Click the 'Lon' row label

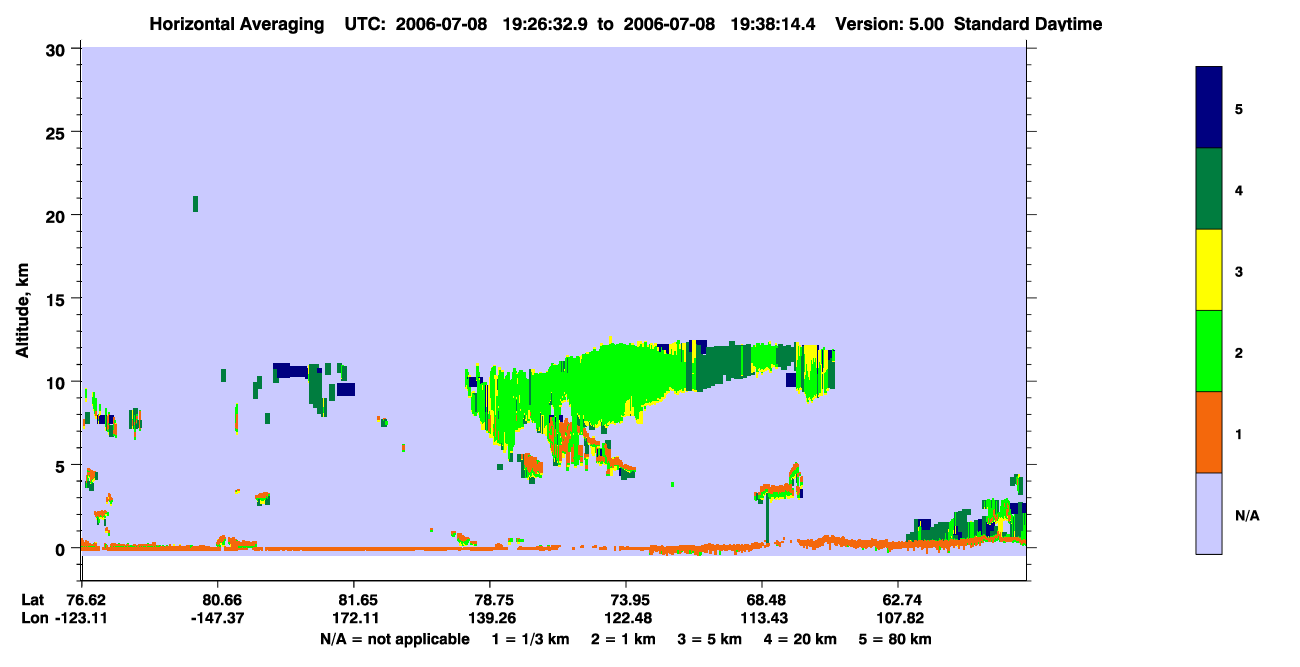[33, 618]
